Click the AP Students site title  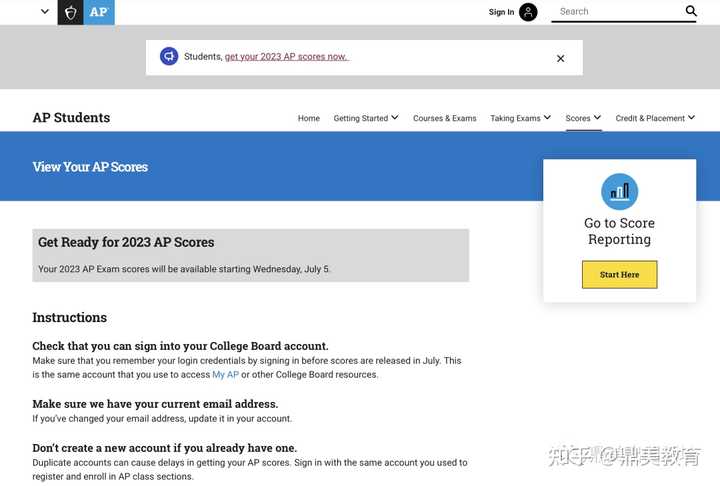pos(71,118)
